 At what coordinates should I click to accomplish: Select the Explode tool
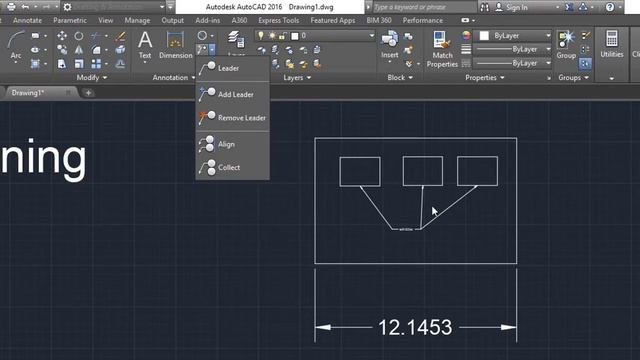click(x=120, y=50)
